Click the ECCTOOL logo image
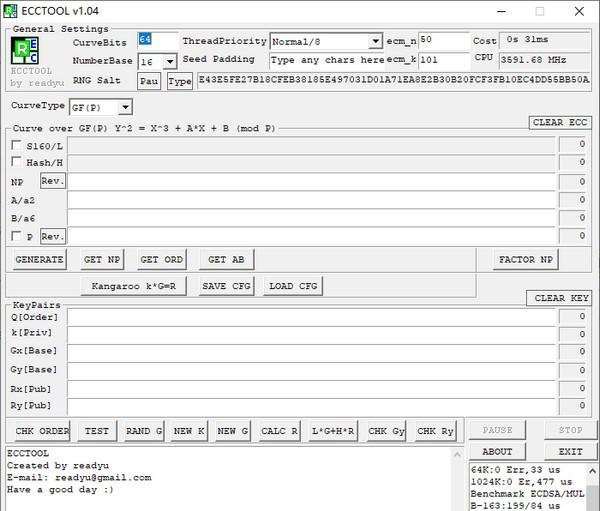 [x=25, y=50]
